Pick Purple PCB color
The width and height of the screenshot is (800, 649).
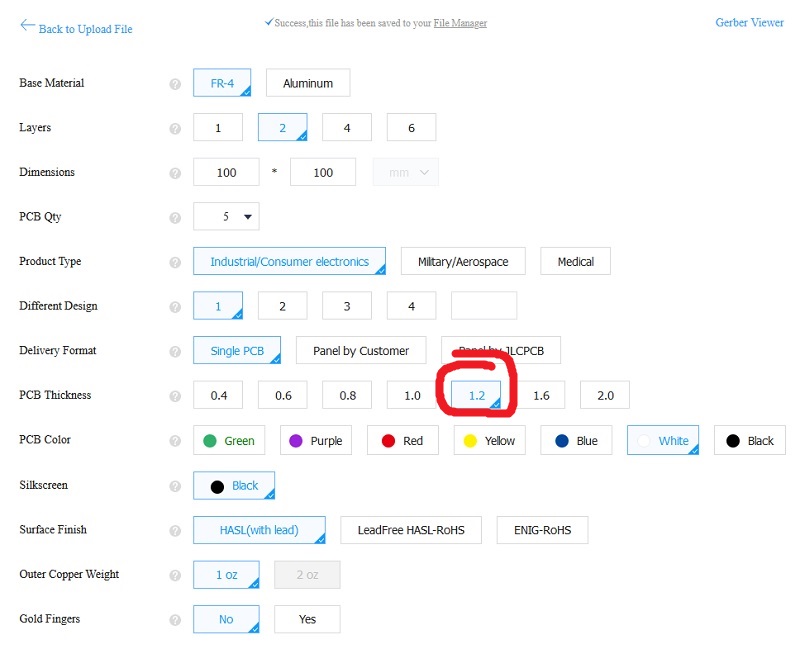coord(316,440)
